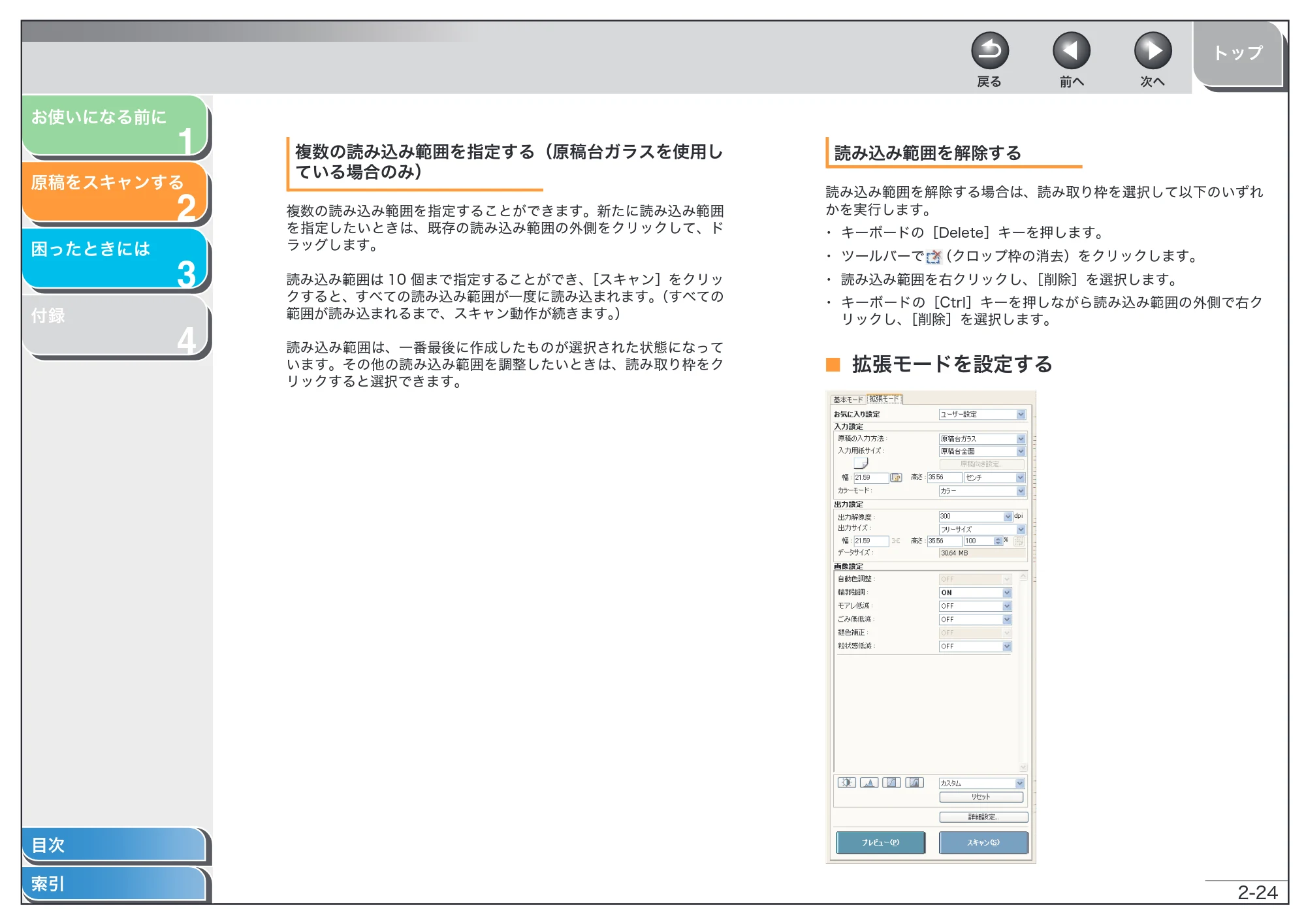The height and width of the screenshot is (924, 1306).
Task: Open the 粒状感低減 OFF dropdown
Action: (976, 646)
